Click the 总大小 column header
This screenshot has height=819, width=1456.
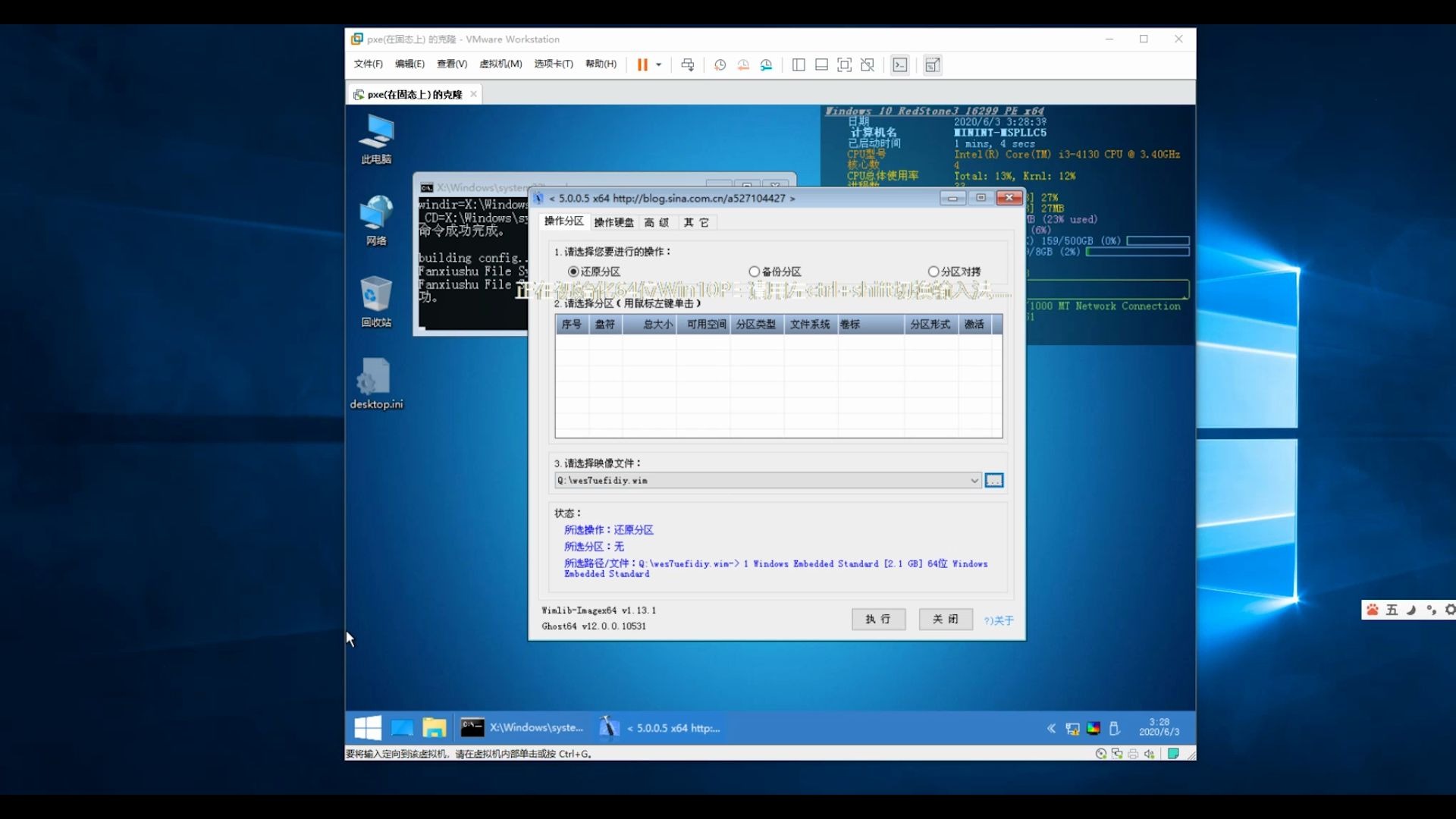click(650, 325)
